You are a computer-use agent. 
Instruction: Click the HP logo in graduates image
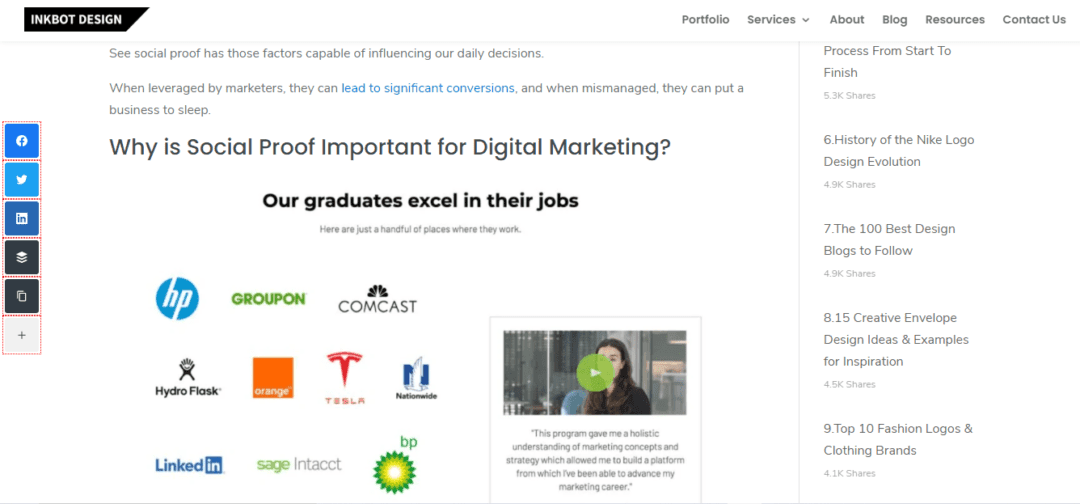(x=177, y=298)
